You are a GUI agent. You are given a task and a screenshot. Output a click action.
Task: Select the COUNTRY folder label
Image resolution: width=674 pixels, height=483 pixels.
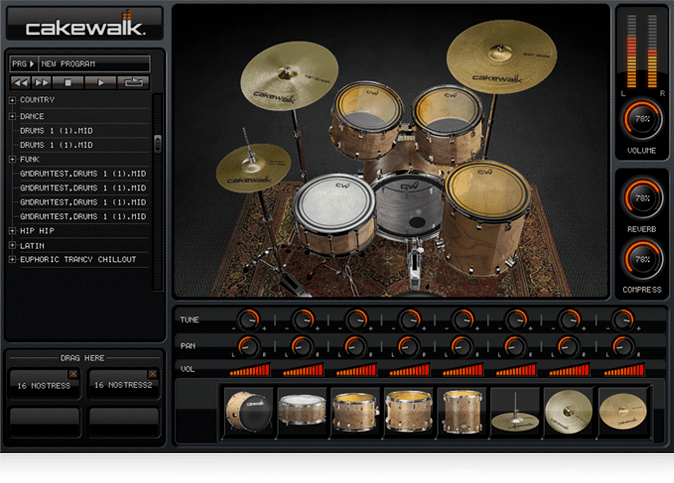pyautogui.click(x=37, y=100)
